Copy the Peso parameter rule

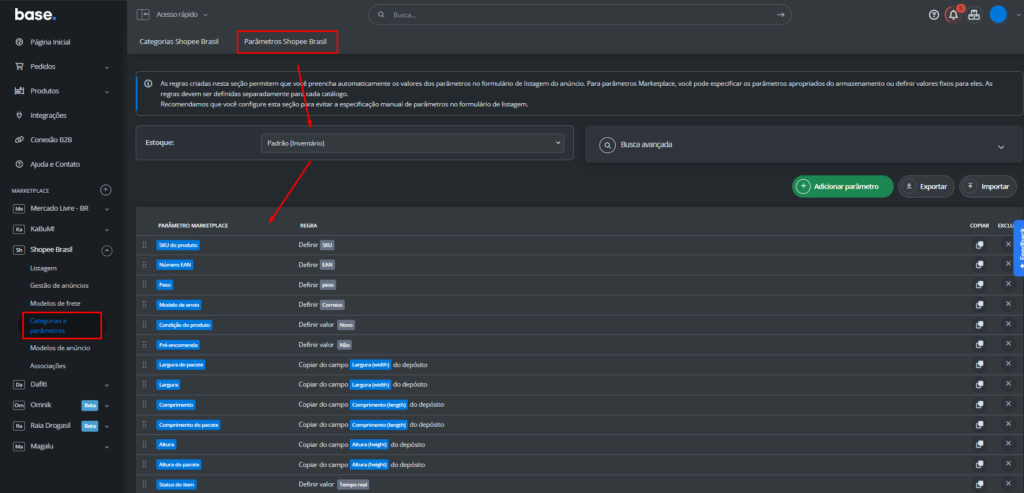point(979,285)
